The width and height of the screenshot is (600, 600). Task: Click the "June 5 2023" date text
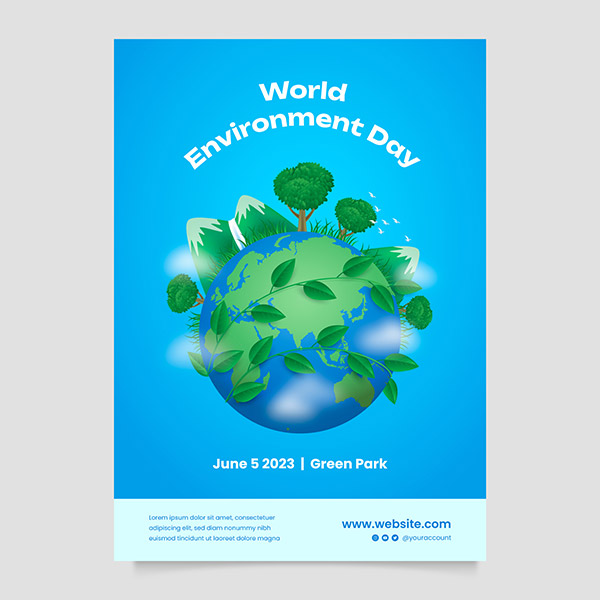click(255, 464)
